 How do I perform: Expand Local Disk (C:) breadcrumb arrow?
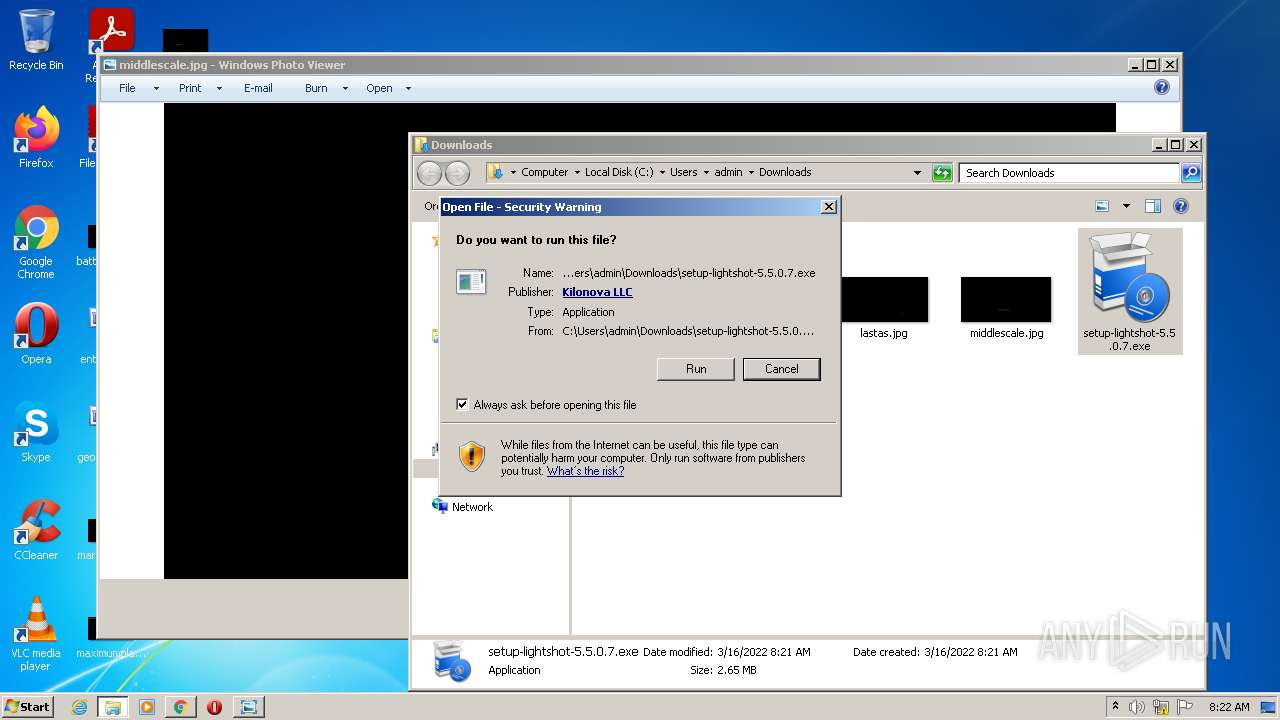tap(662, 172)
